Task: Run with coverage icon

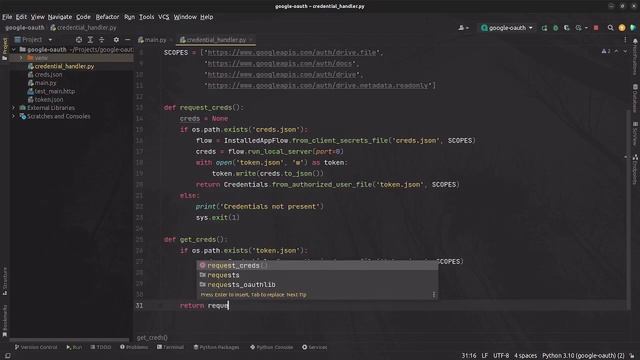Action: (567, 28)
